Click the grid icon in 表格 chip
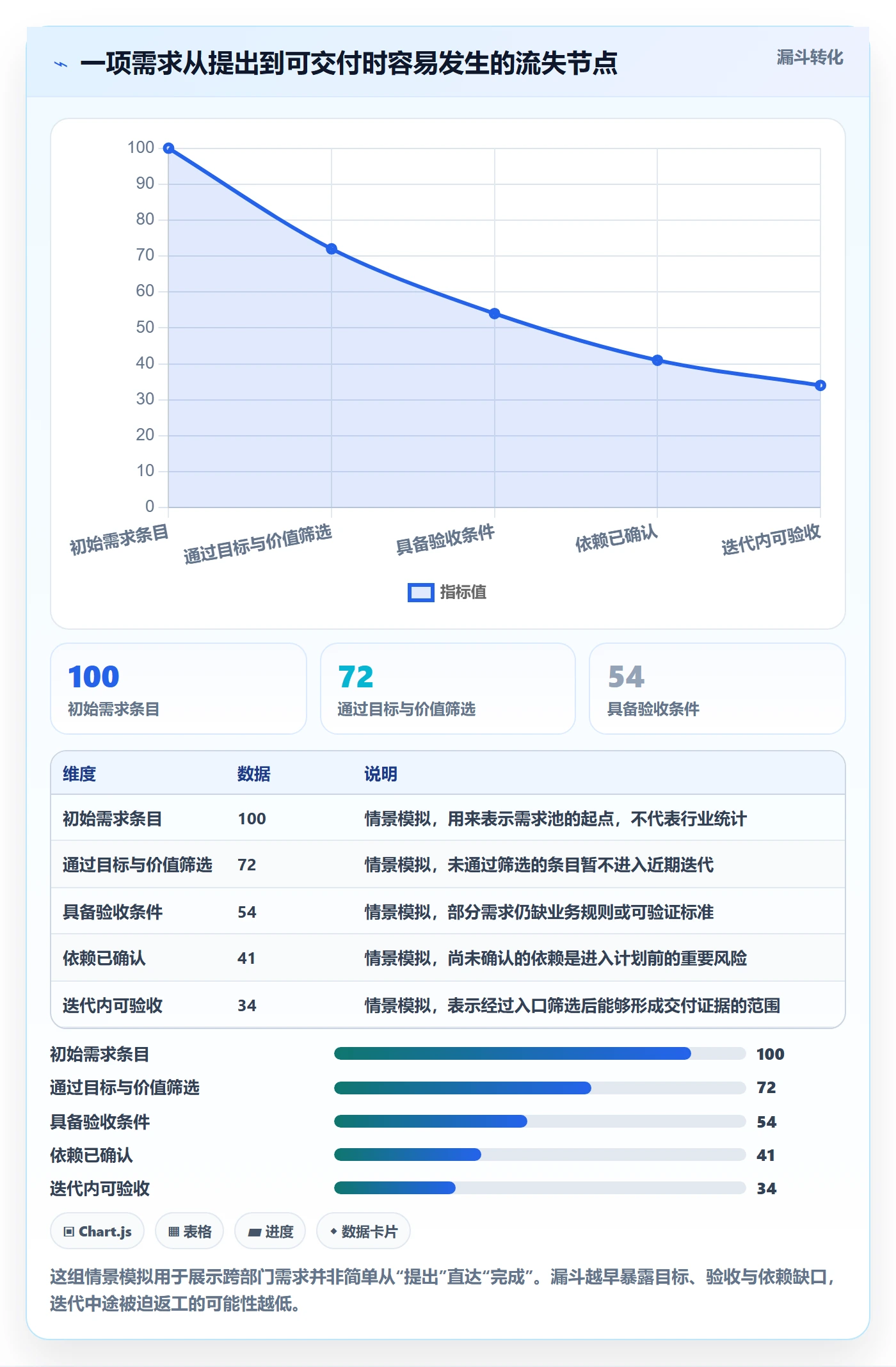The height and width of the screenshot is (1367, 896). (173, 1232)
